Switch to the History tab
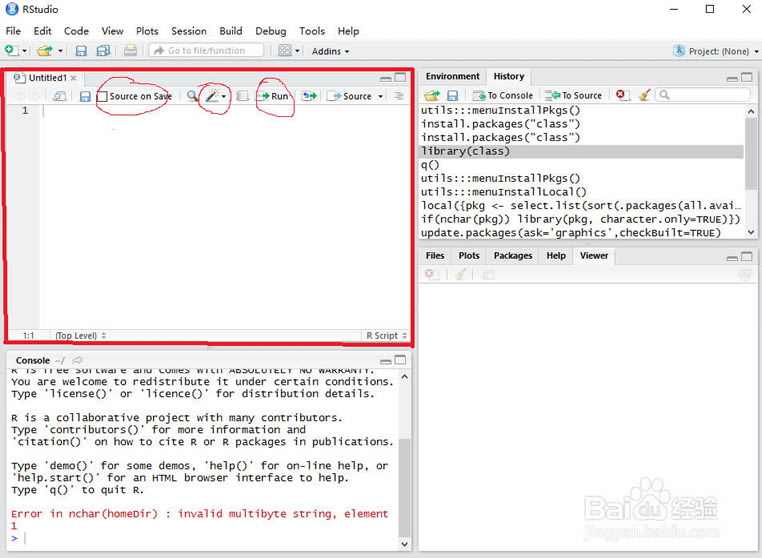The width and height of the screenshot is (762, 558). pos(509,76)
